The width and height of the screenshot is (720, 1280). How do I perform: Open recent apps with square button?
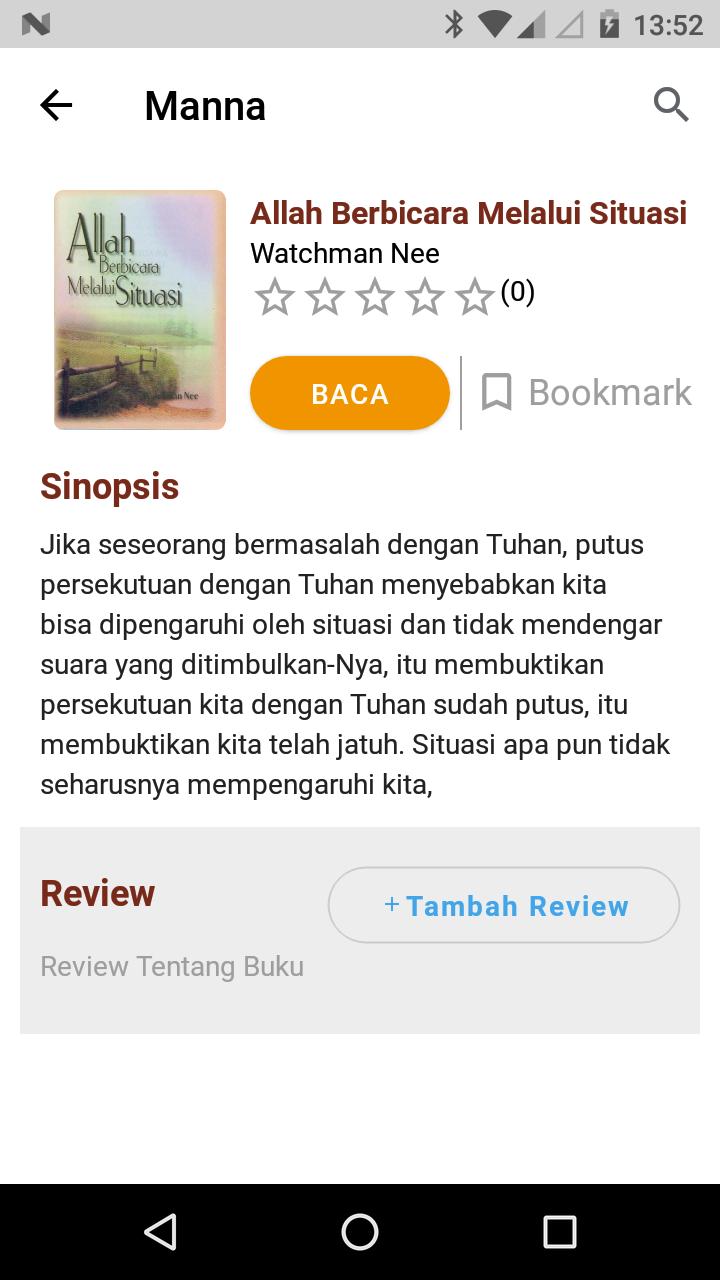(560, 1232)
